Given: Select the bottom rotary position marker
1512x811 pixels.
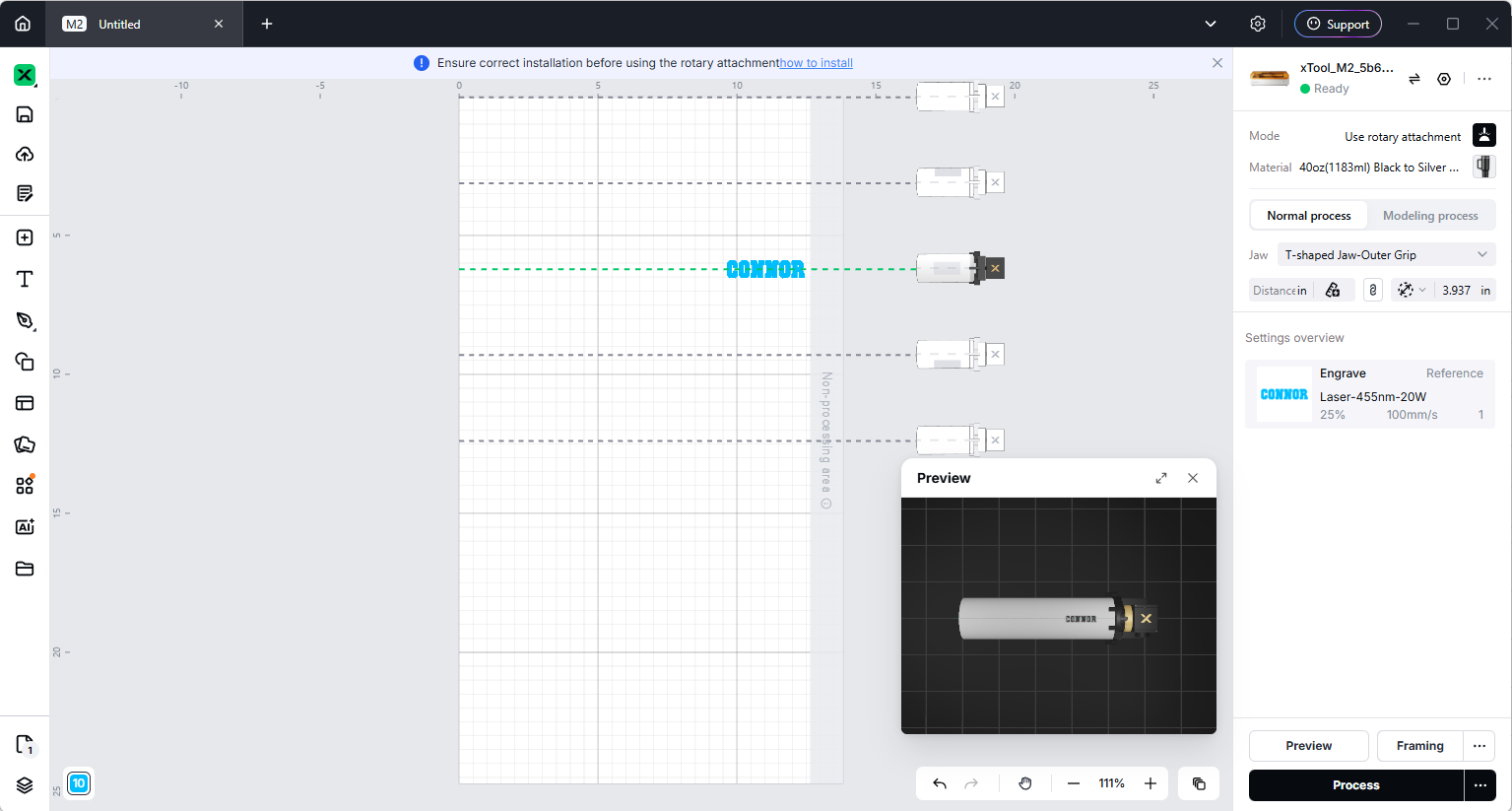Looking at the screenshot, I should tap(960, 439).
